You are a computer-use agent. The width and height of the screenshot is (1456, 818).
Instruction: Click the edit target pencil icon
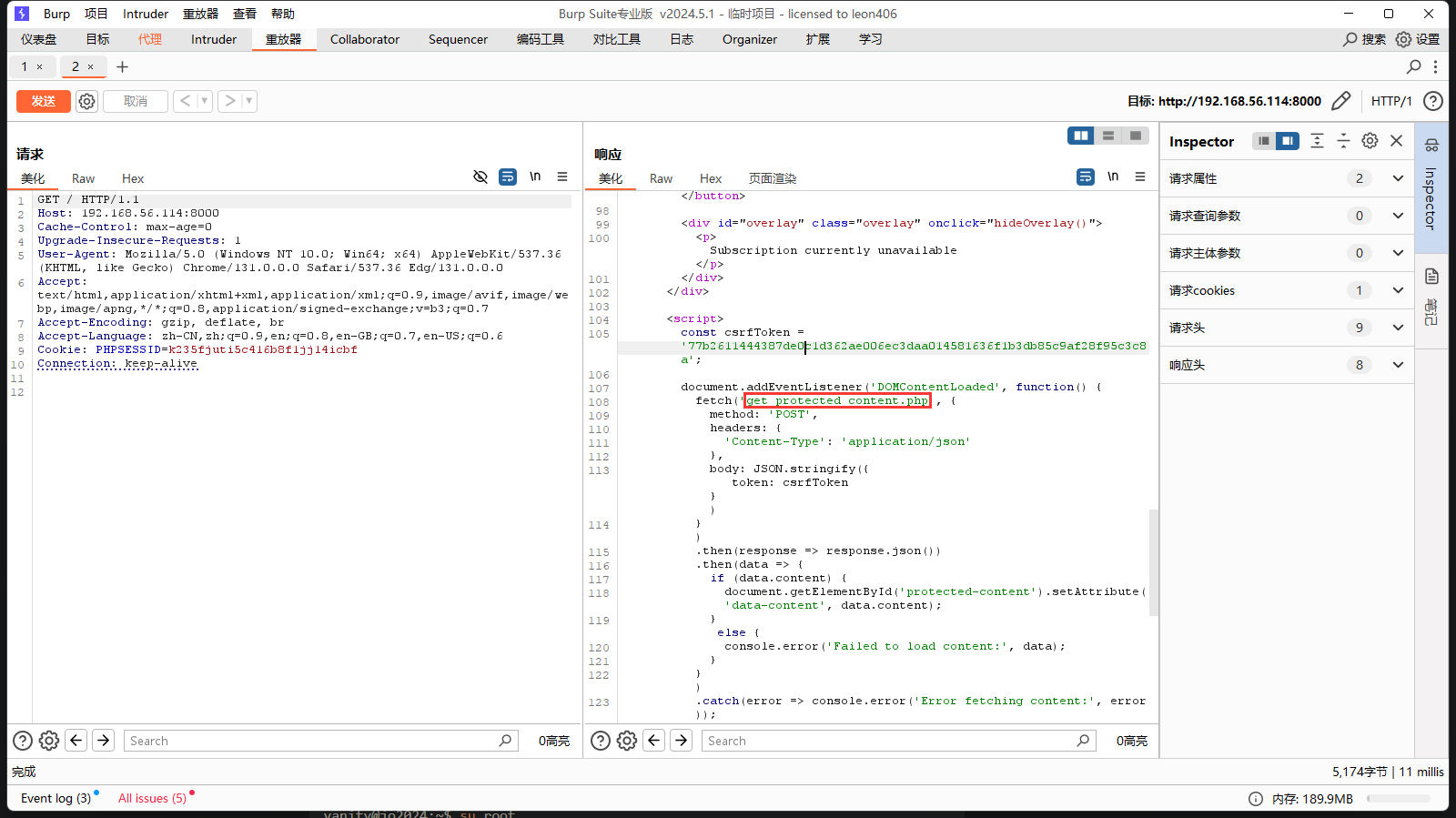pyautogui.click(x=1340, y=101)
